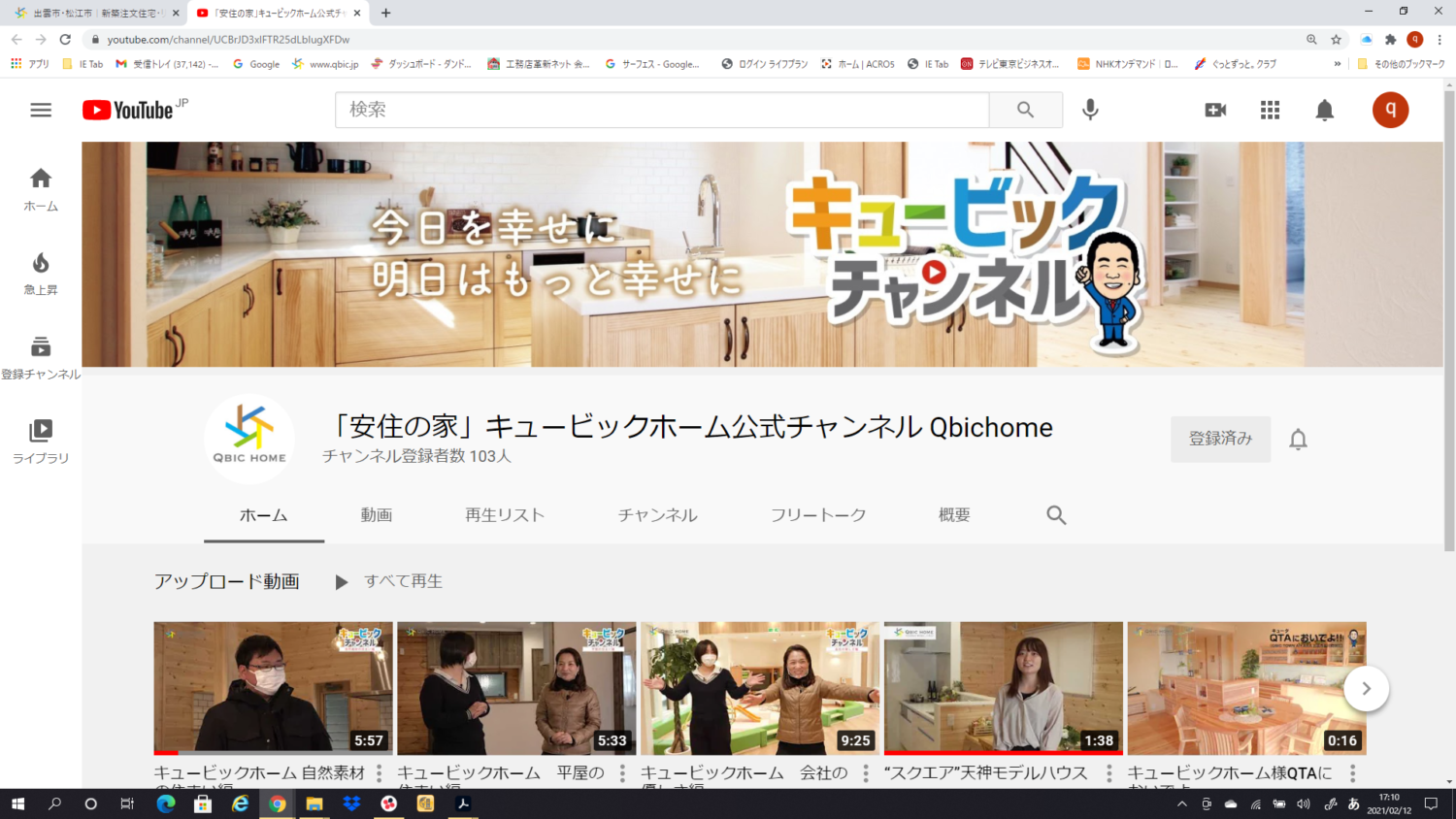Open the taskbar clock showing 17:10

pyautogui.click(x=1389, y=803)
